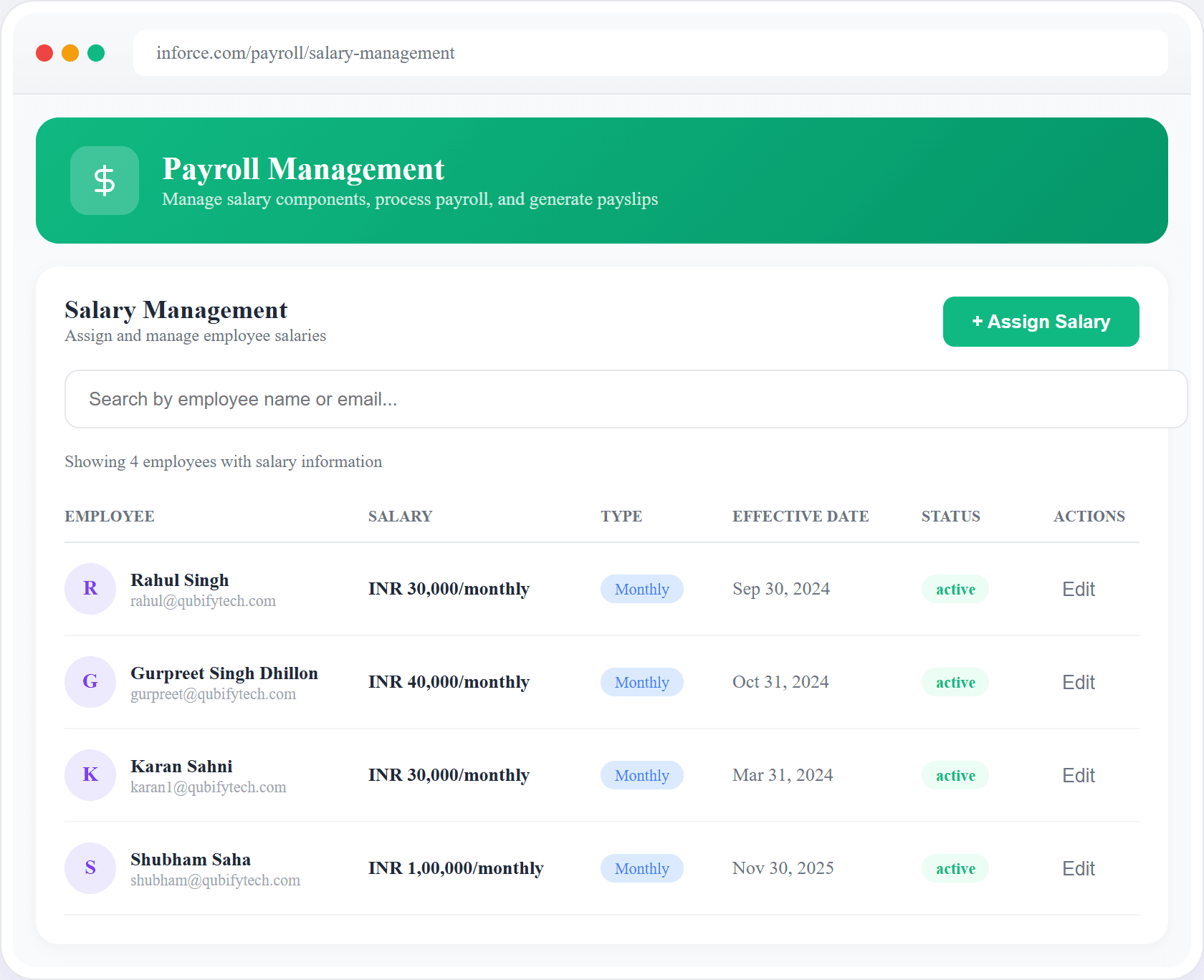This screenshot has width=1204, height=980.
Task: Click the Showing 4 employees count text
Action: coord(223,461)
